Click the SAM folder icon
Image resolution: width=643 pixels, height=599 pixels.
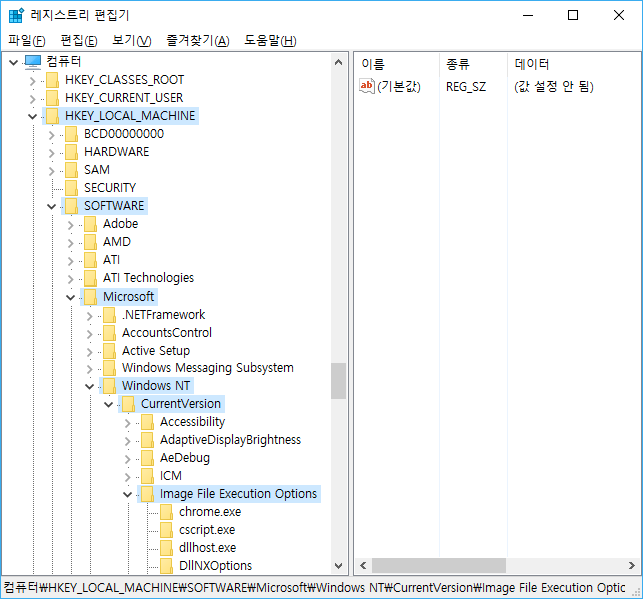click(x=71, y=170)
